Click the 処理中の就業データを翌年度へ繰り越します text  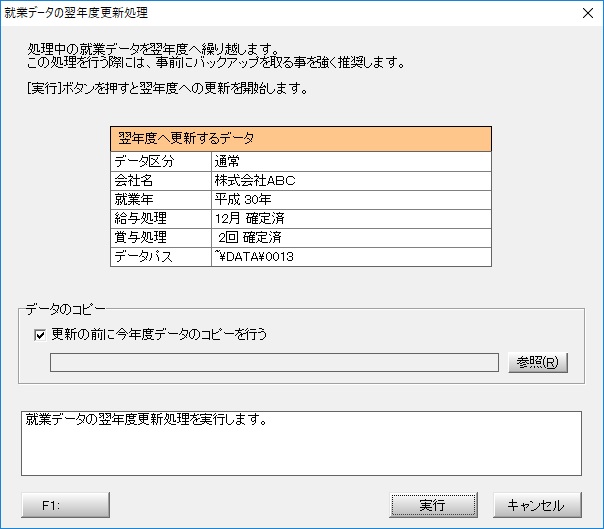(x=153, y=49)
